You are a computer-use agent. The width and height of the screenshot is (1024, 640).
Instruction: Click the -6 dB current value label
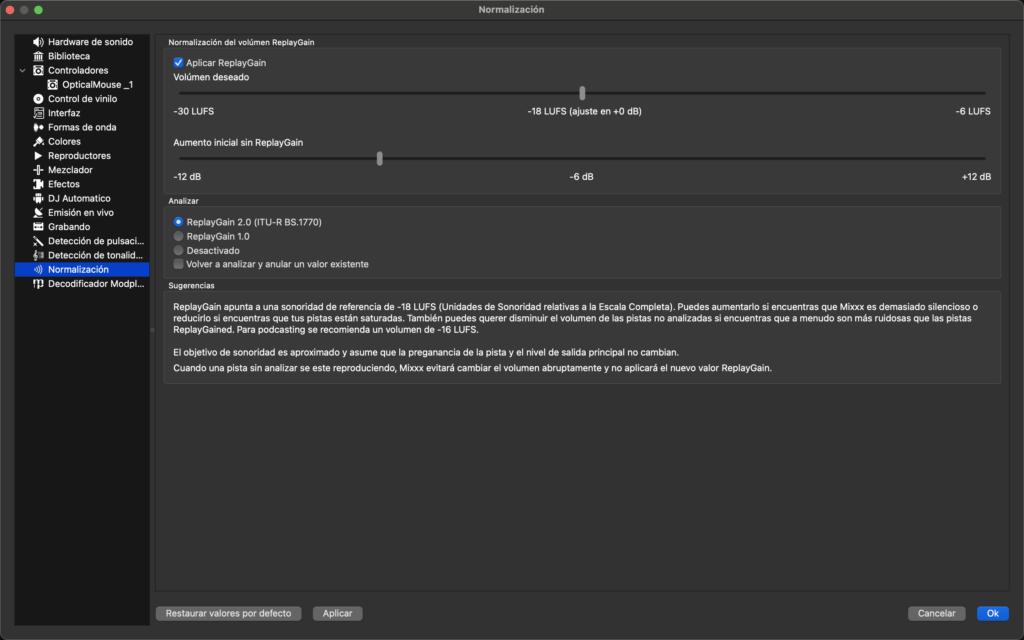click(x=581, y=176)
